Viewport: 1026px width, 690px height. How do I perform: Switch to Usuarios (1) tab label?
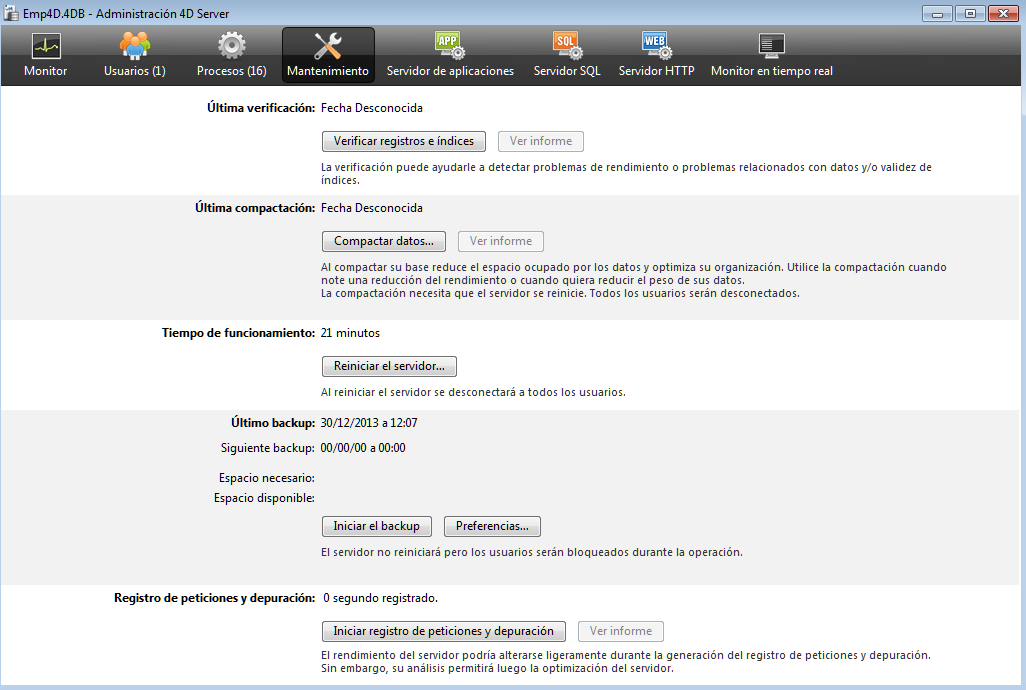pos(134,71)
